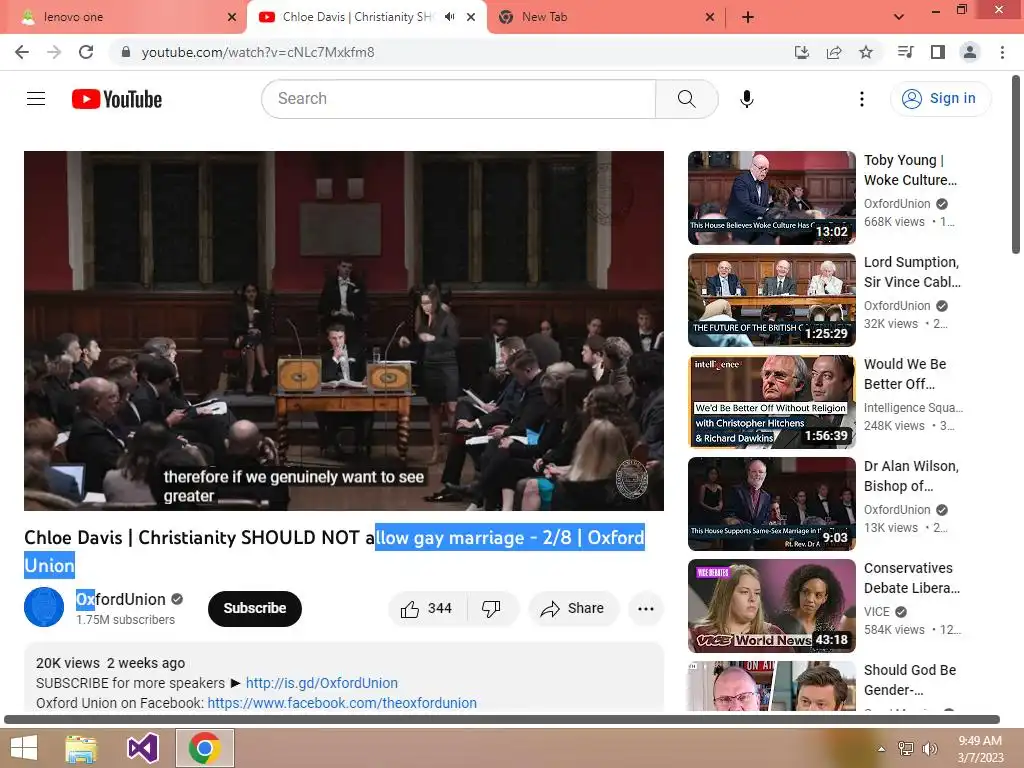Share this page from the toolbar
1024x768 pixels.
tap(834, 52)
